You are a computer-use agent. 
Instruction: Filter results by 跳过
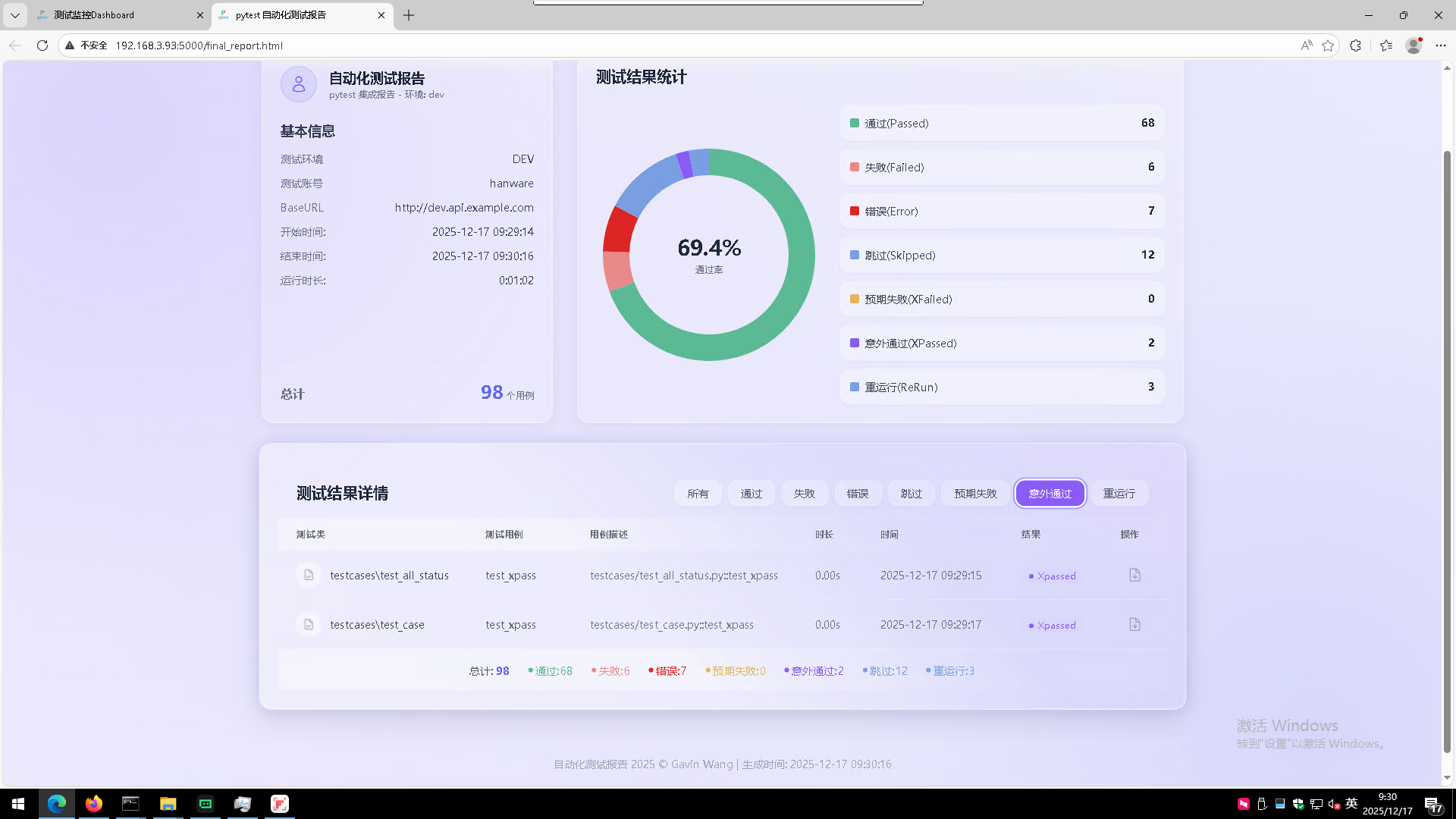pos(912,494)
